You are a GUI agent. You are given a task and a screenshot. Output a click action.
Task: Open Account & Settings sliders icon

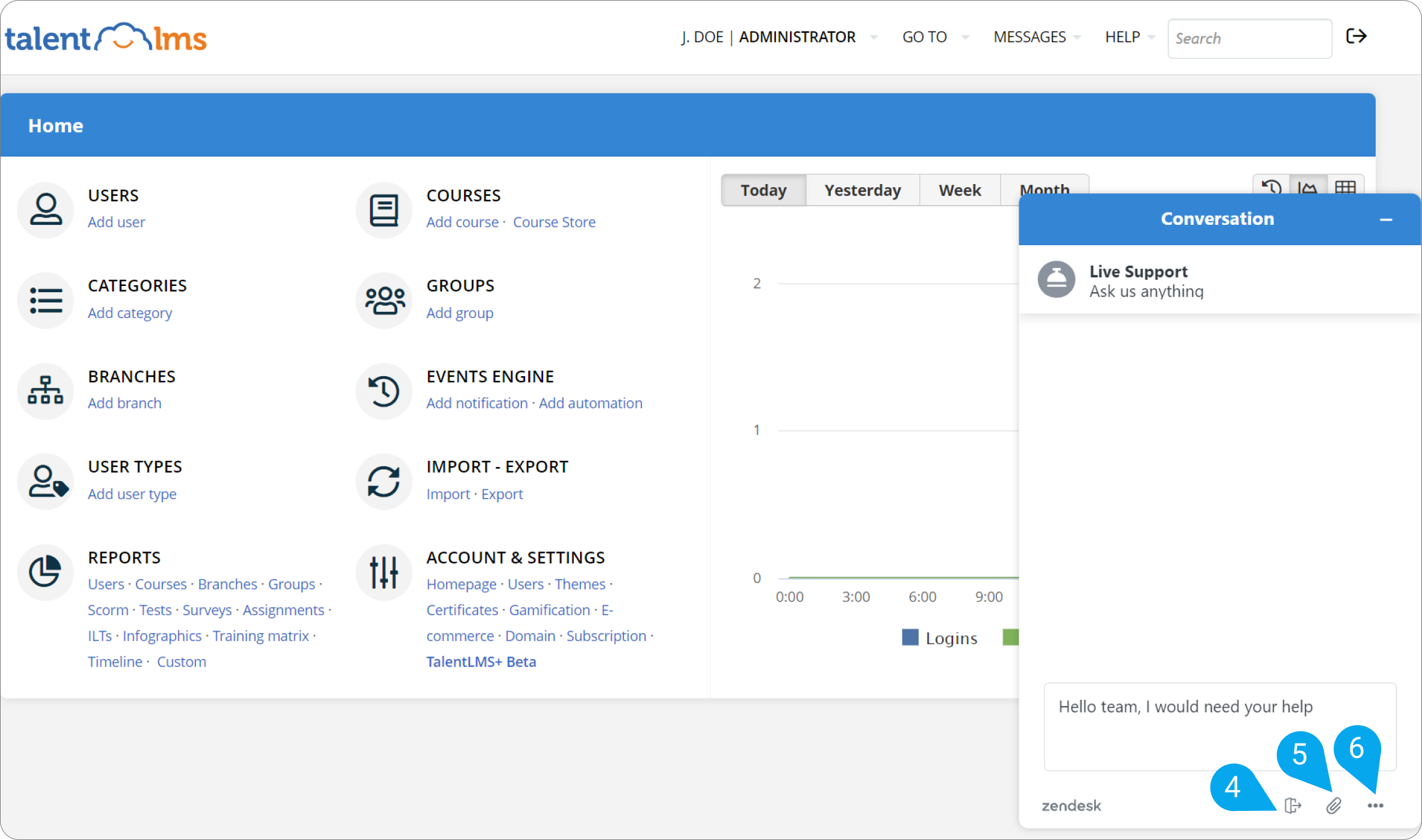[x=384, y=572]
